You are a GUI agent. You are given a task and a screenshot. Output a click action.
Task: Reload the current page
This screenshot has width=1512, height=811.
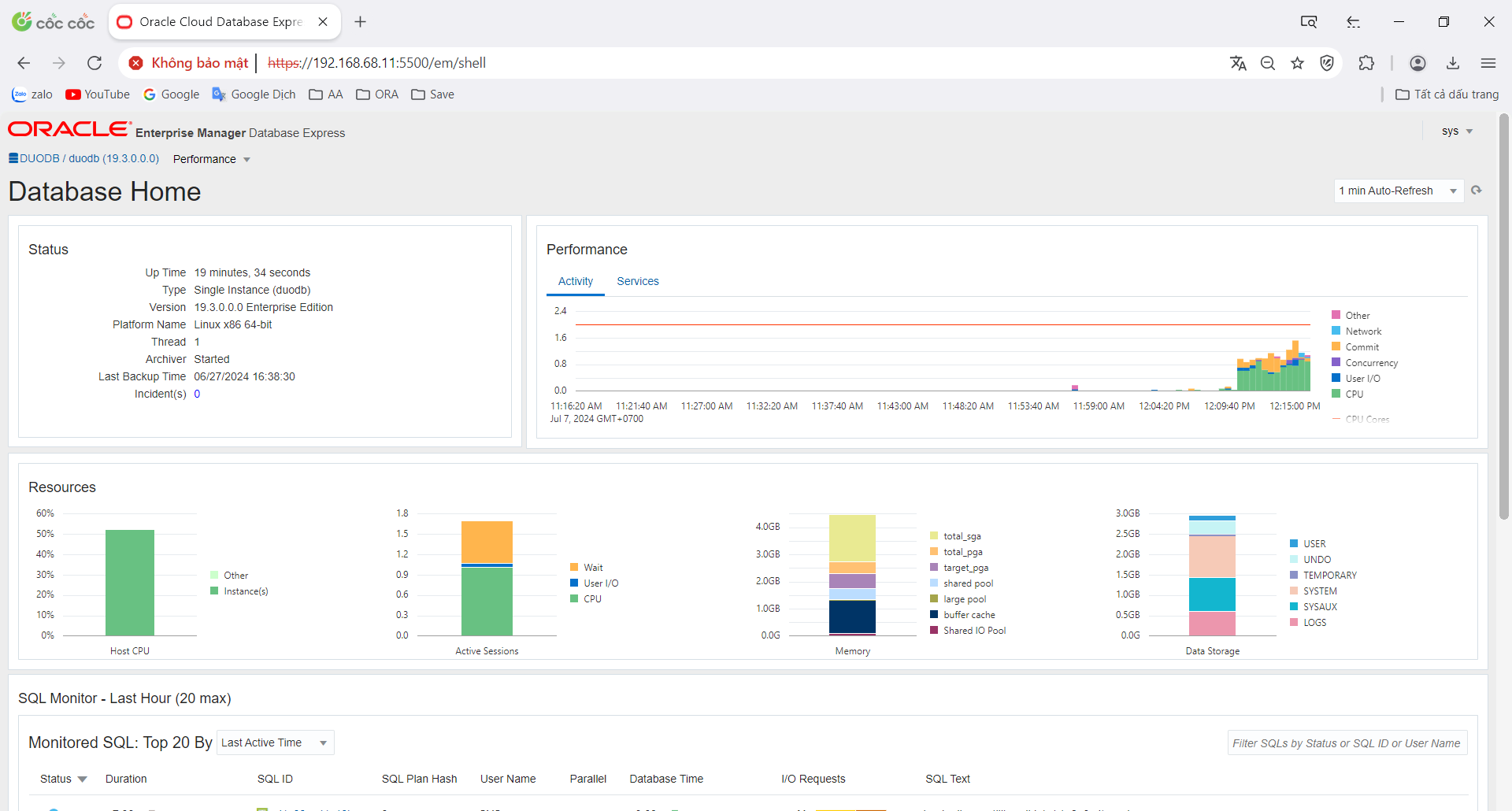[x=94, y=63]
